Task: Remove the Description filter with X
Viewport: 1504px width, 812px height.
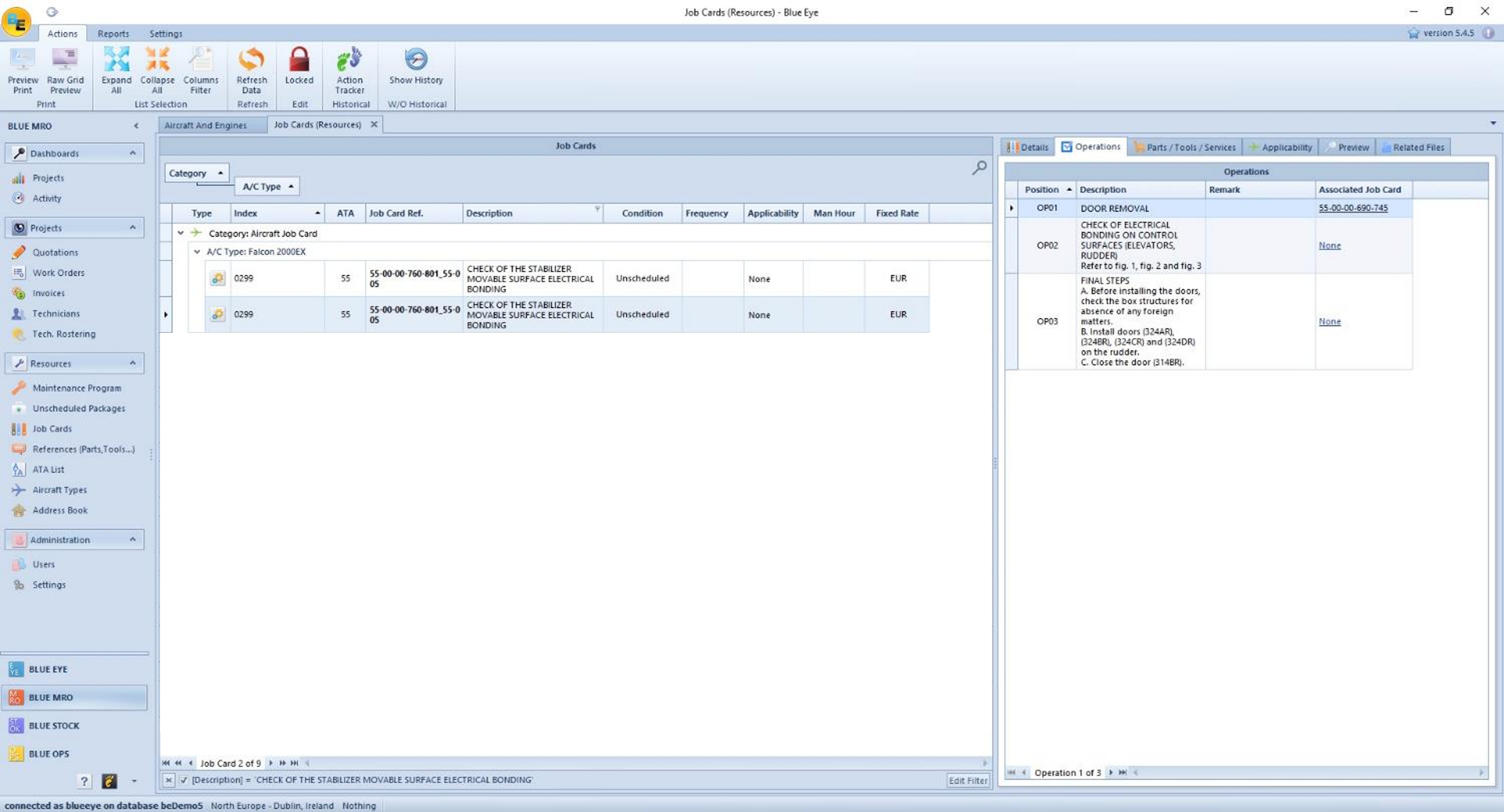Action: [168, 780]
